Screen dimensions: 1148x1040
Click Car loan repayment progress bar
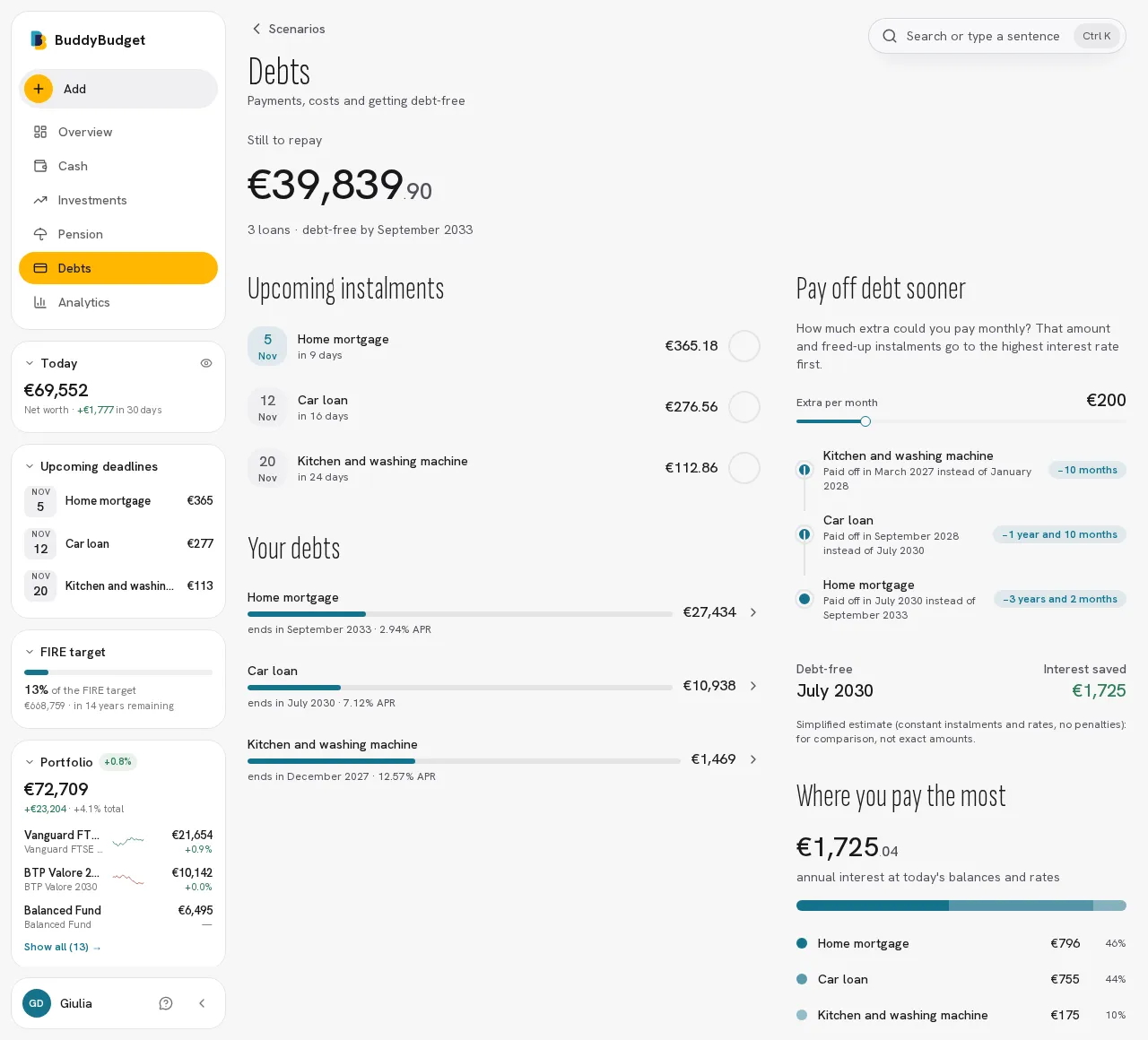pyautogui.click(x=460, y=688)
